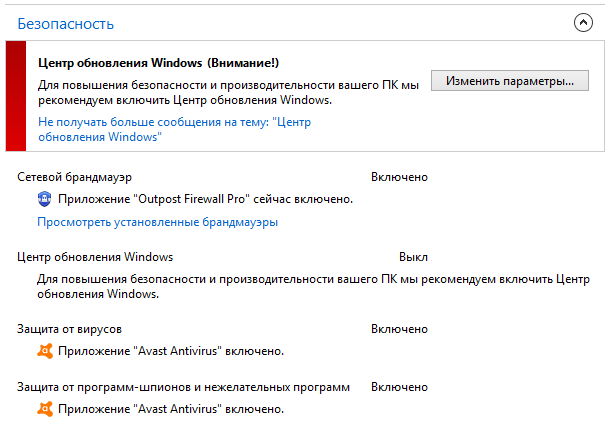Open the Просмотреть установленные брандмауэры link
This screenshot has width=611, height=424.
tap(157, 222)
